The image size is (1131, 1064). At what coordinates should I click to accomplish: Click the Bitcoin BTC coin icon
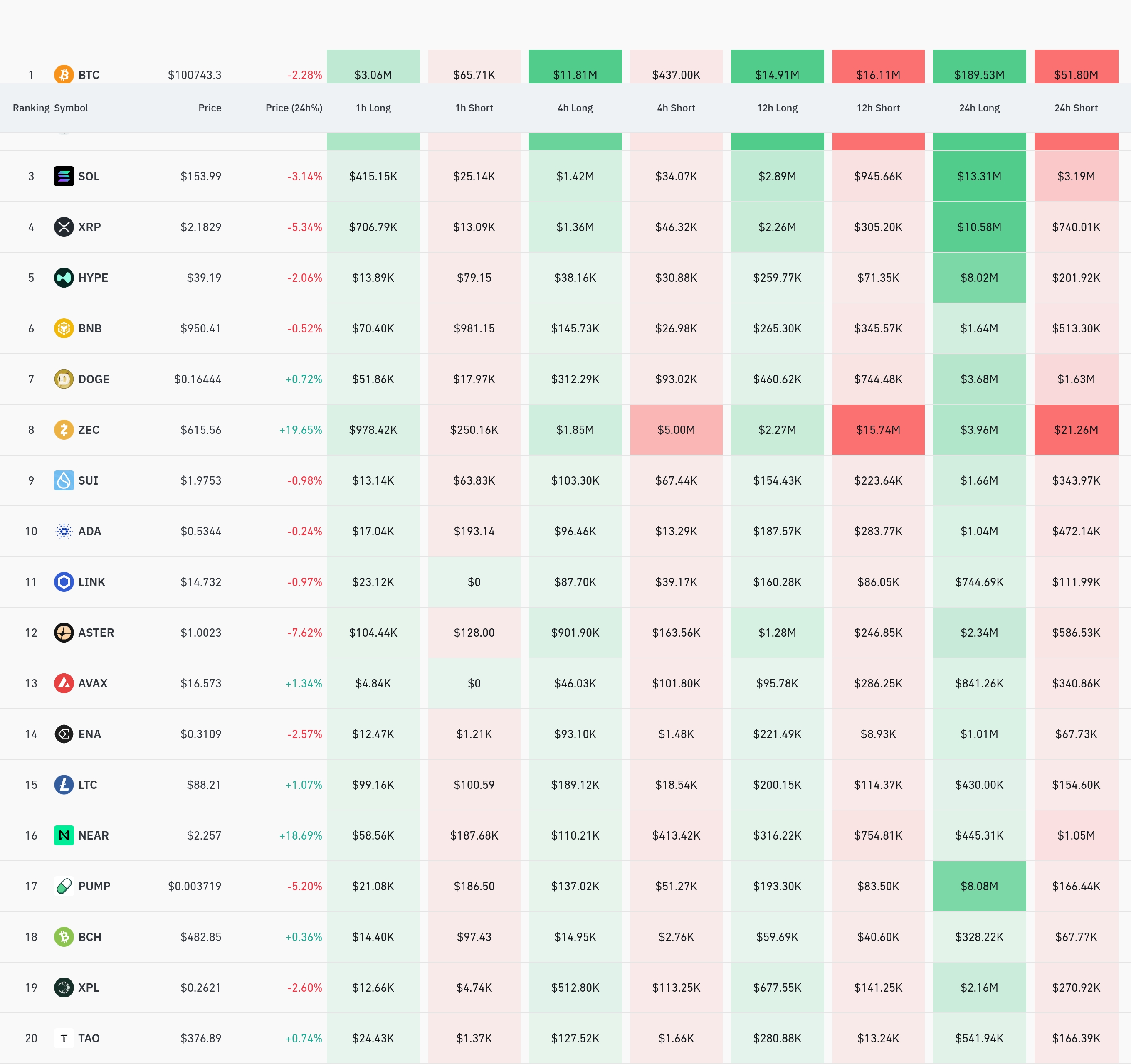coord(64,74)
